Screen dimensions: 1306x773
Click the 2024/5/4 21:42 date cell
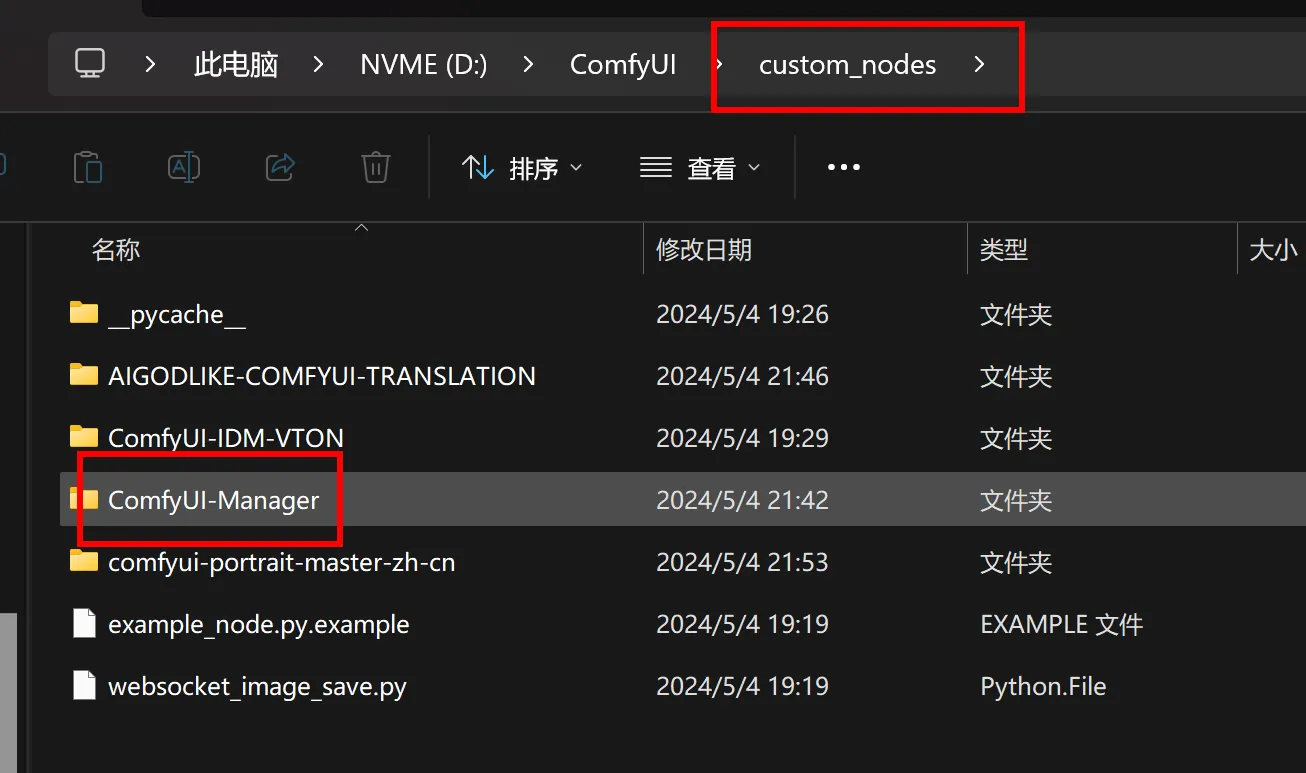(742, 500)
